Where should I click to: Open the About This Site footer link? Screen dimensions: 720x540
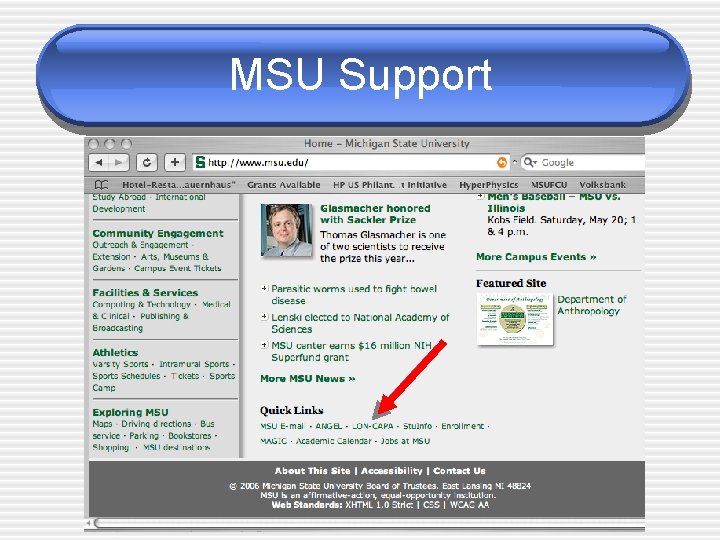312,471
